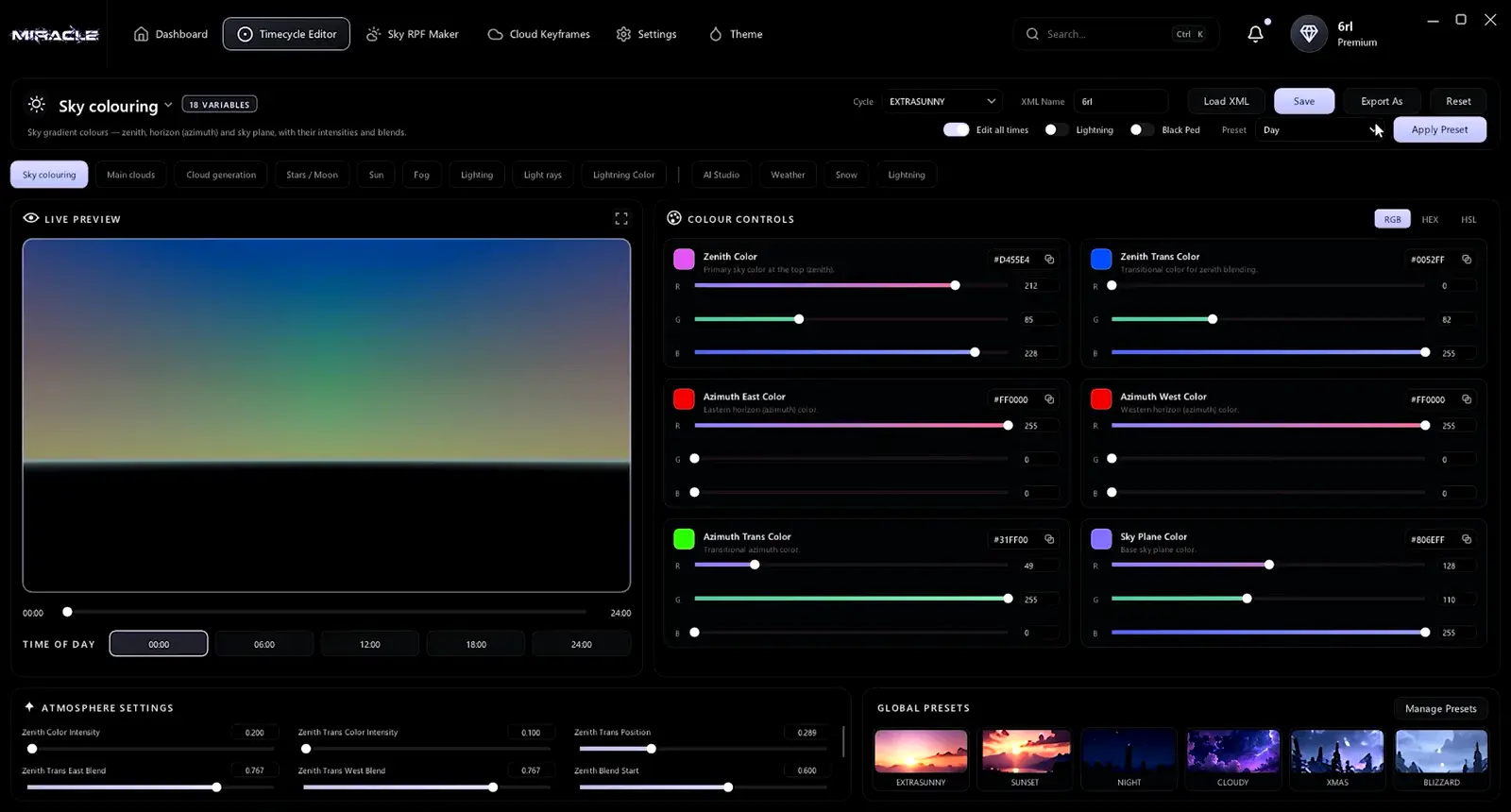Select the SUNSET global preset thumbnail

[x=1025, y=758]
